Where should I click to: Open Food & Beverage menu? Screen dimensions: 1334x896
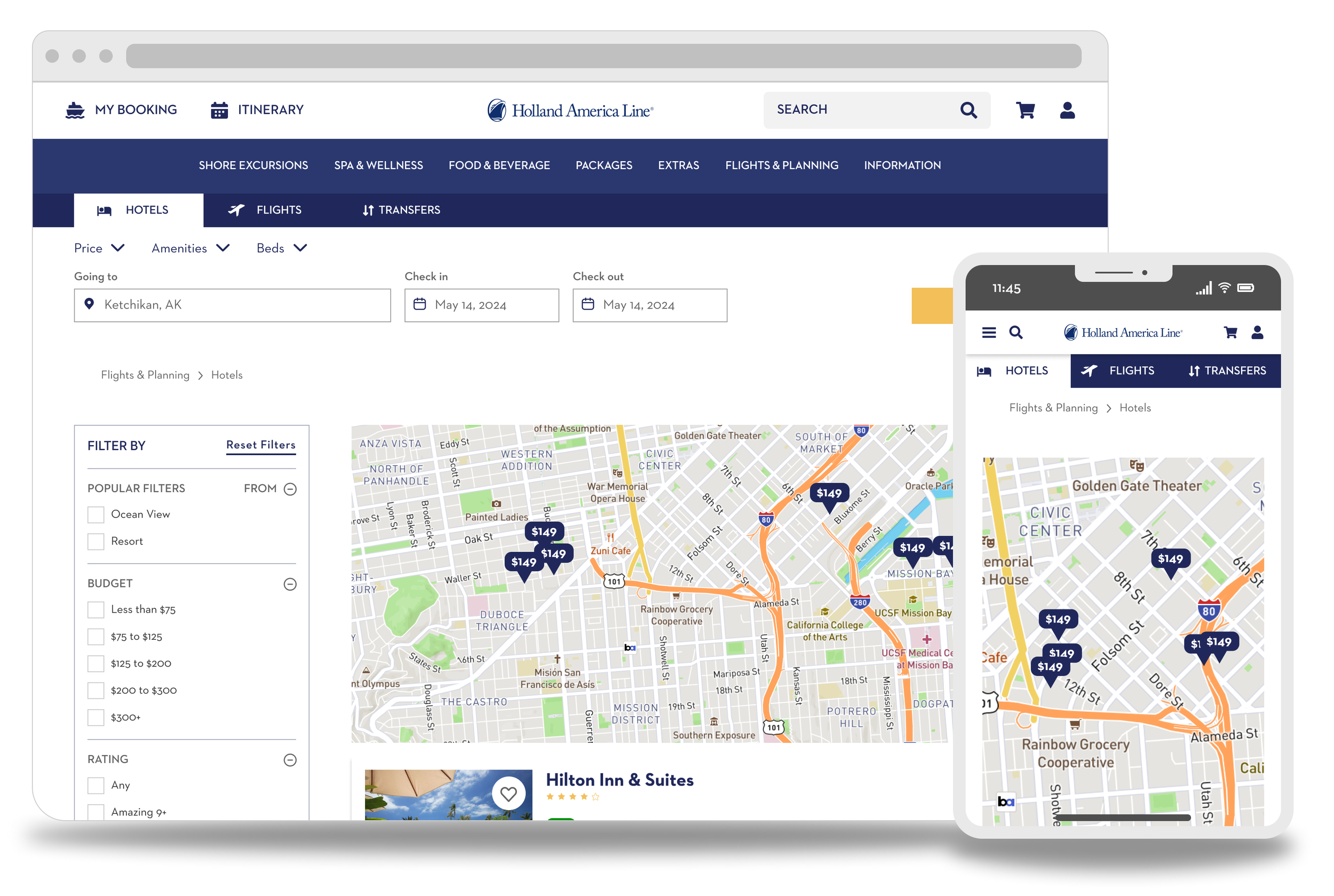499,165
